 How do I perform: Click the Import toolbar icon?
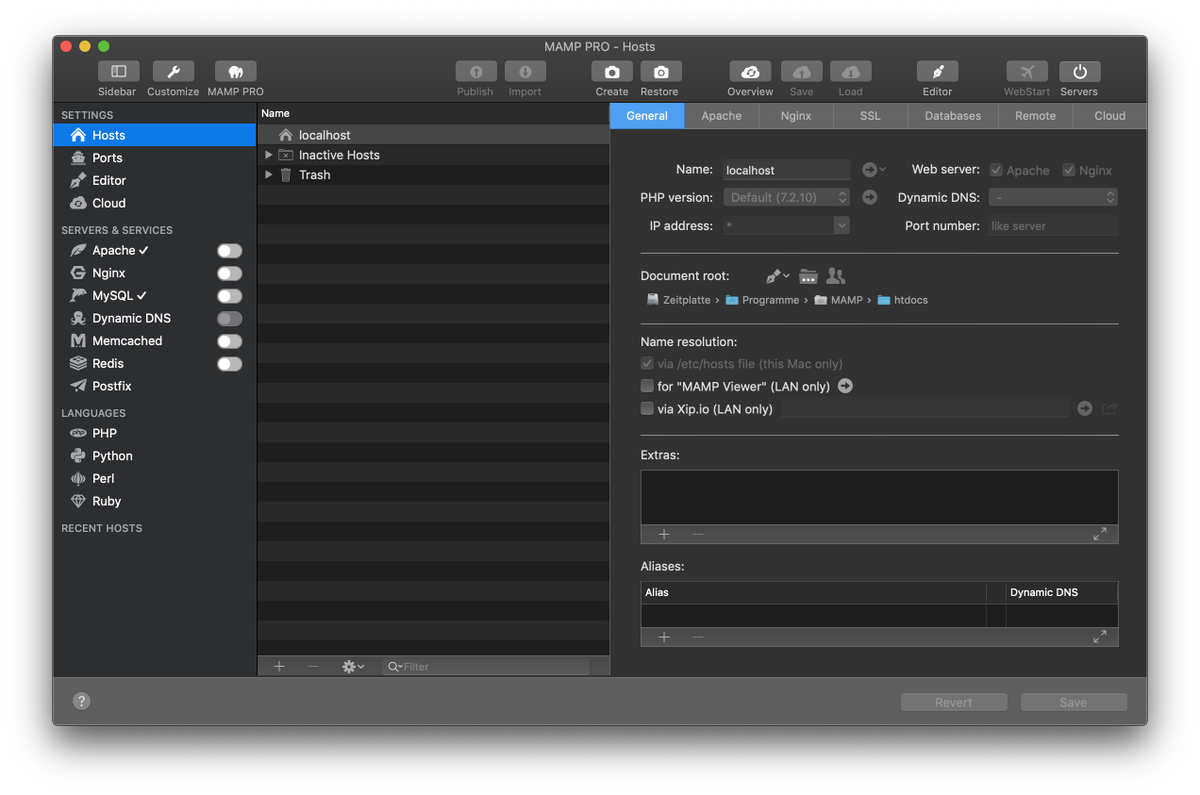525,72
